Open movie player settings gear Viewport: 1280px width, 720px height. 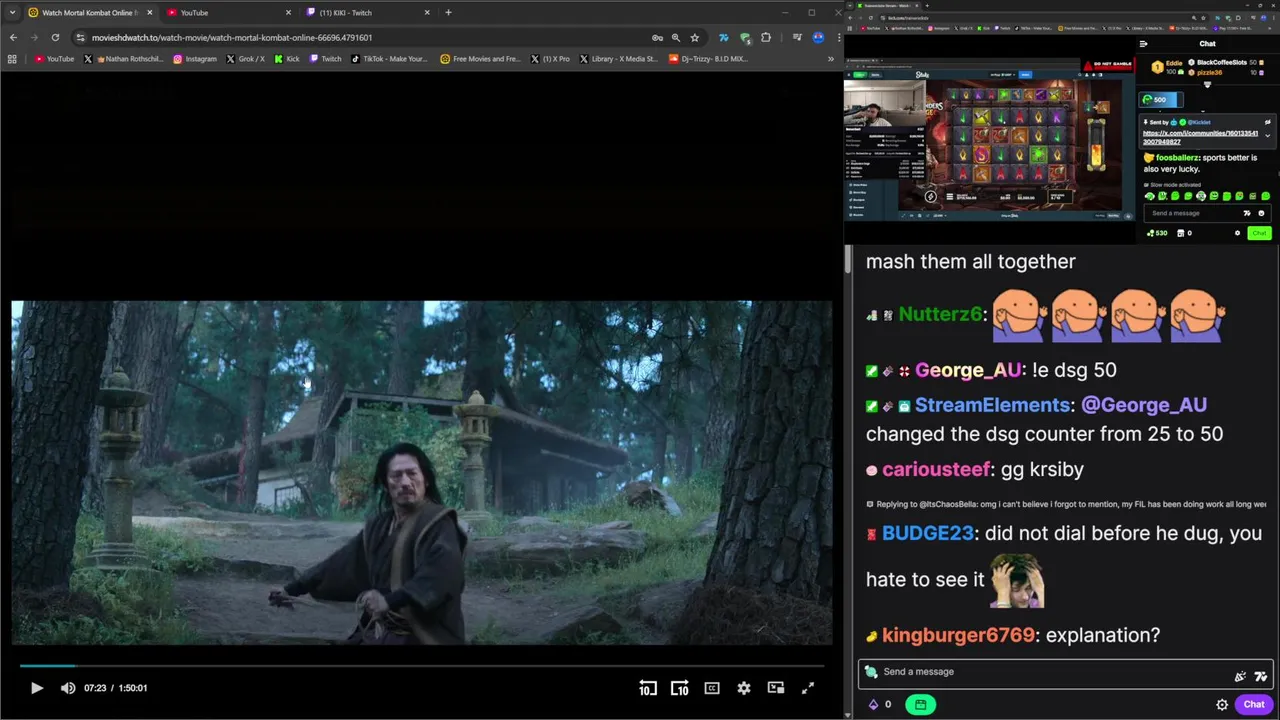click(744, 688)
